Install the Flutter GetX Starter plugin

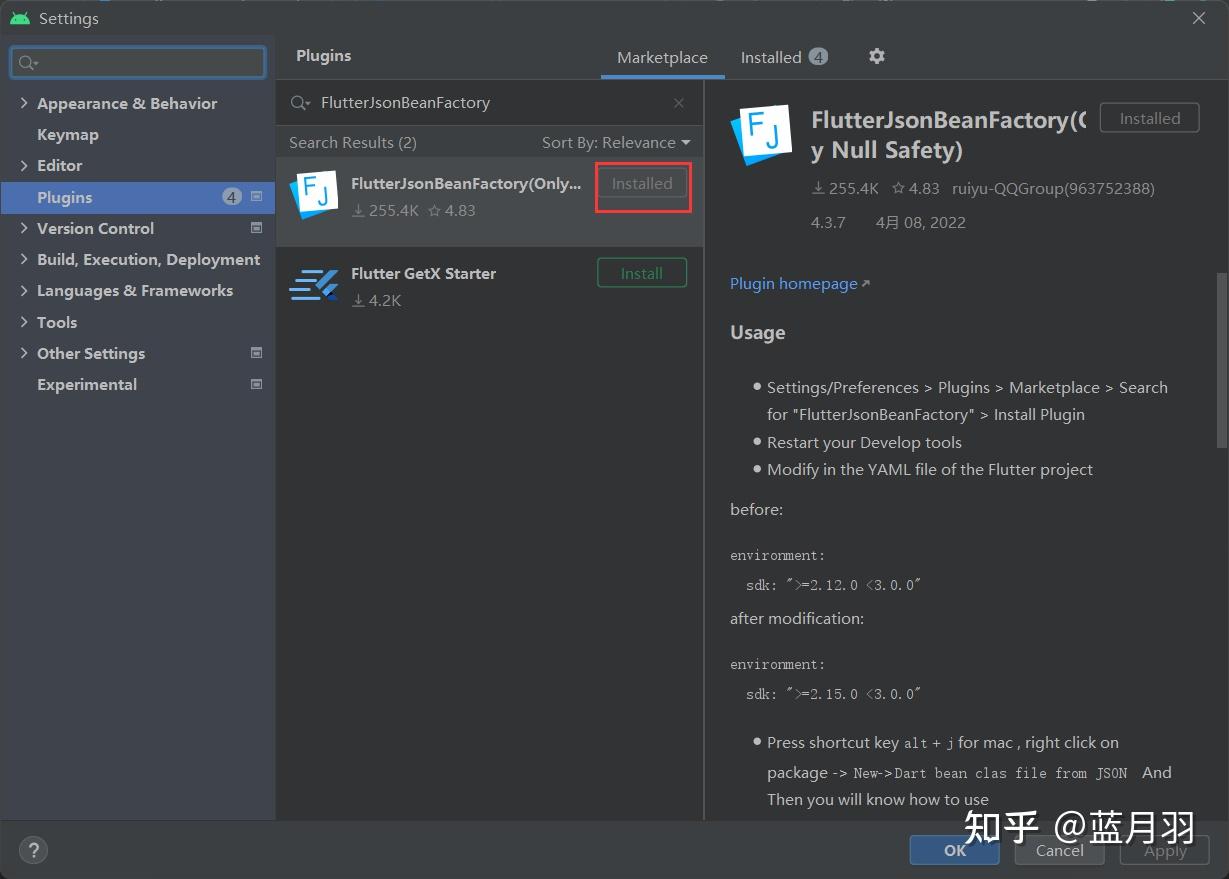(641, 272)
